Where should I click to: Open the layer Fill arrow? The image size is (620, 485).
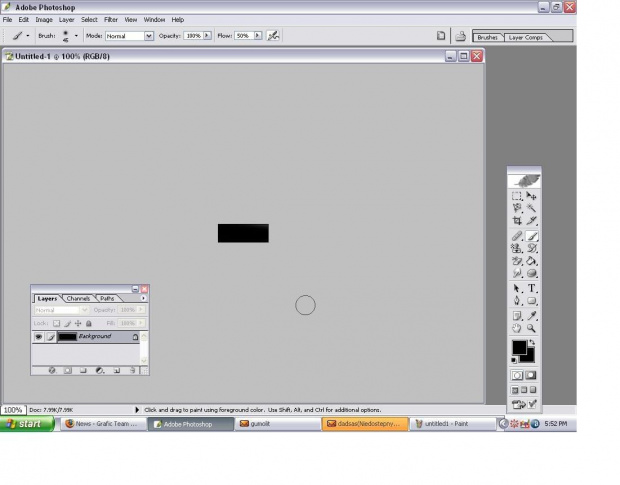tap(140, 323)
